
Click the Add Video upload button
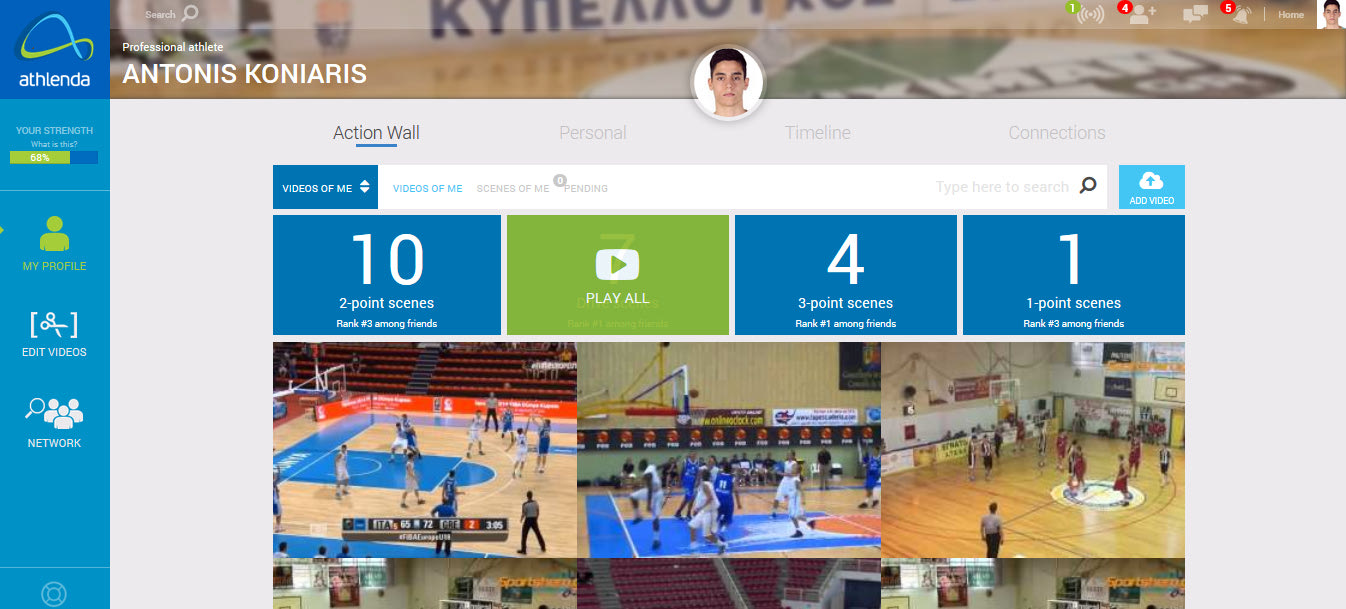pos(1151,187)
